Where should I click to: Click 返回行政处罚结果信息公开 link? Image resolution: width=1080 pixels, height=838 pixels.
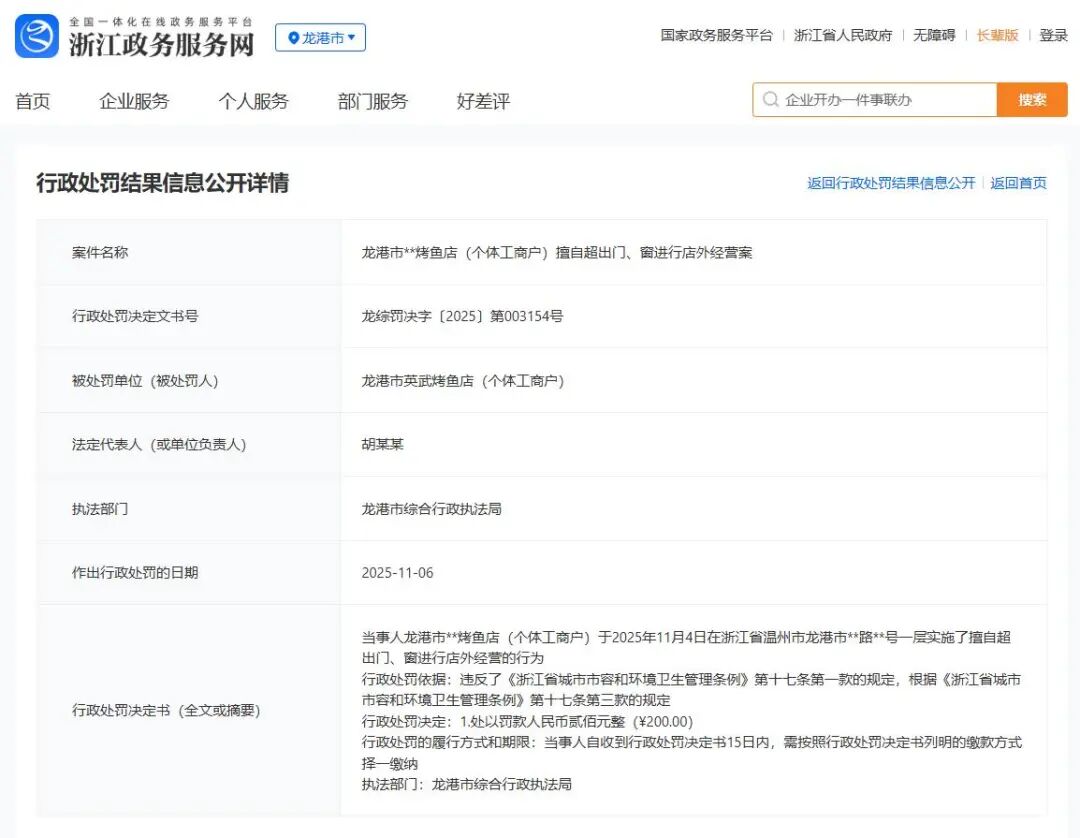point(891,183)
